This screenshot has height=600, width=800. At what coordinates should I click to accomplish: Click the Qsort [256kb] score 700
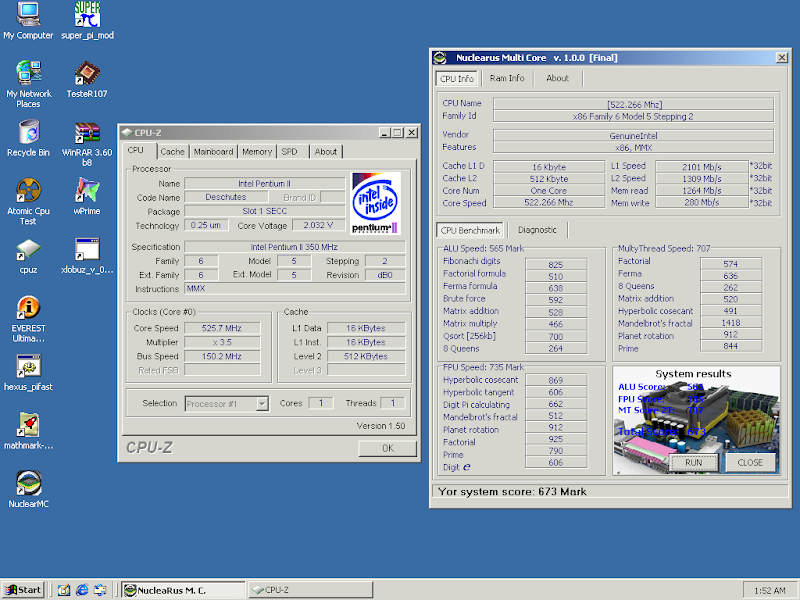tap(556, 337)
